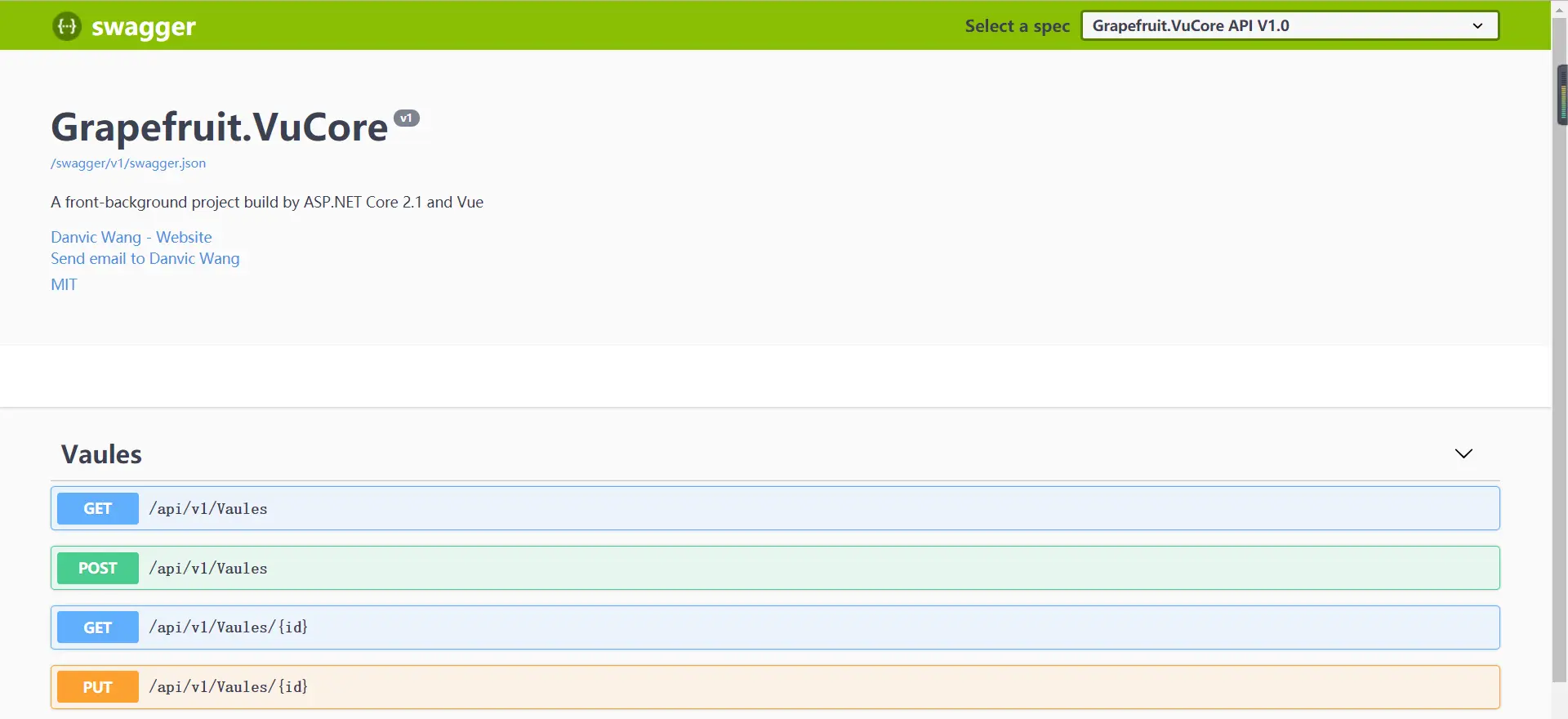
Task: Click the swagger logo icon
Action: (x=67, y=26)
